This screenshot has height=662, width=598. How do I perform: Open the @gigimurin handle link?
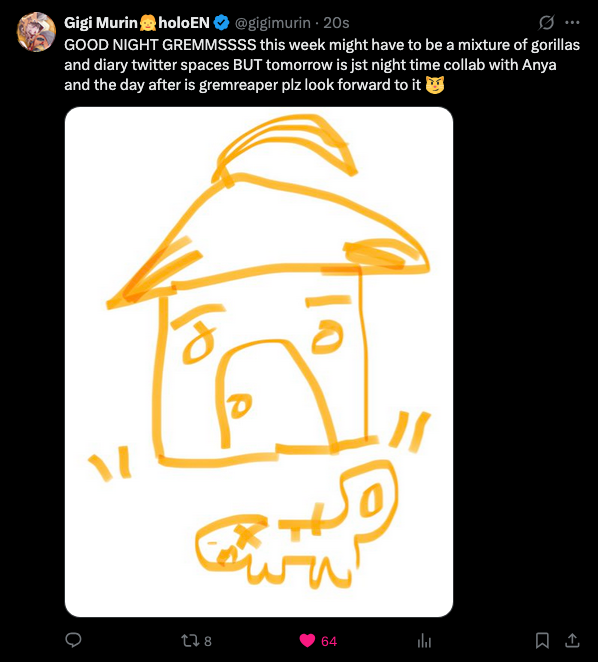pos(272,23)
